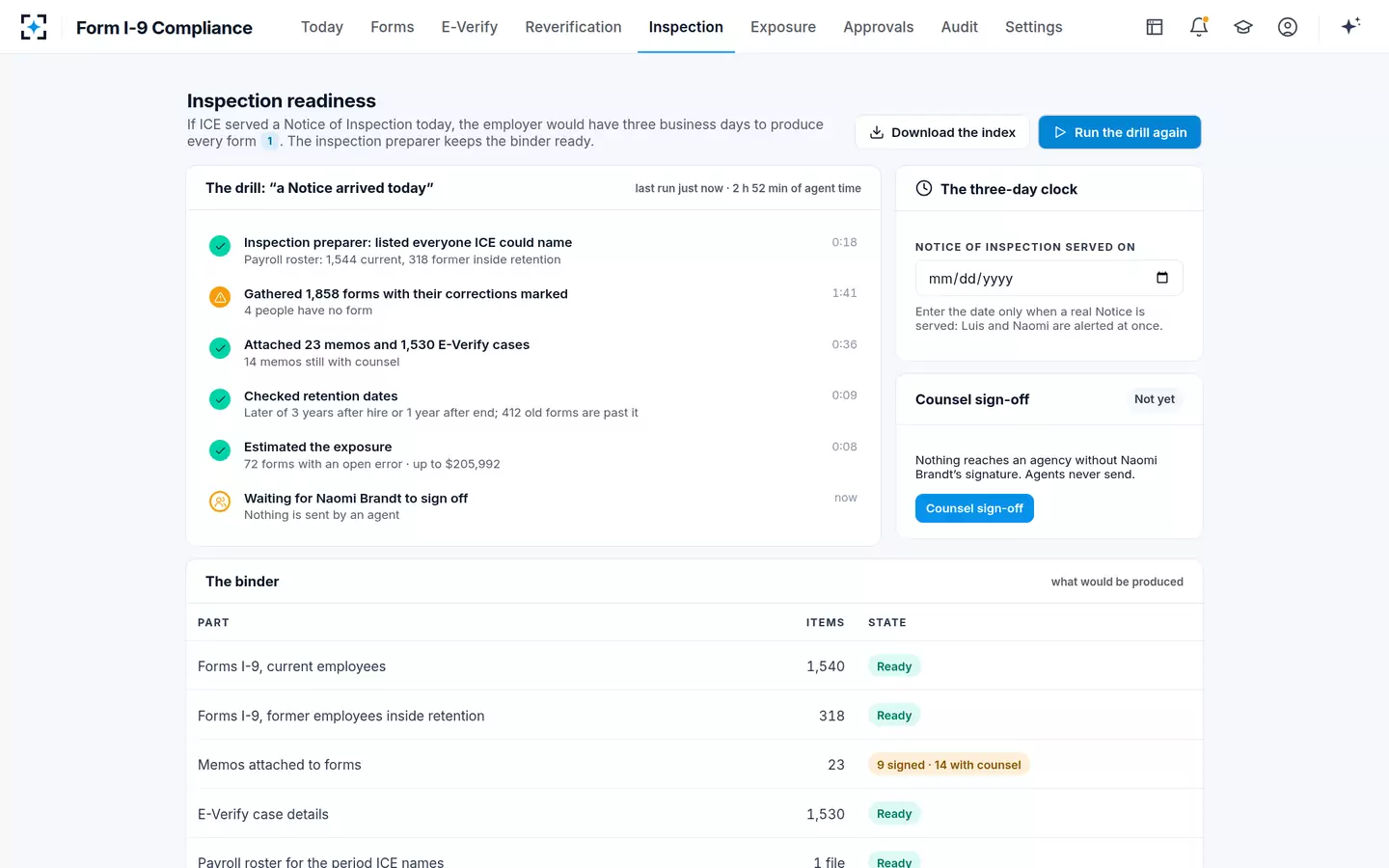Click the PART column header

point(213,623)
